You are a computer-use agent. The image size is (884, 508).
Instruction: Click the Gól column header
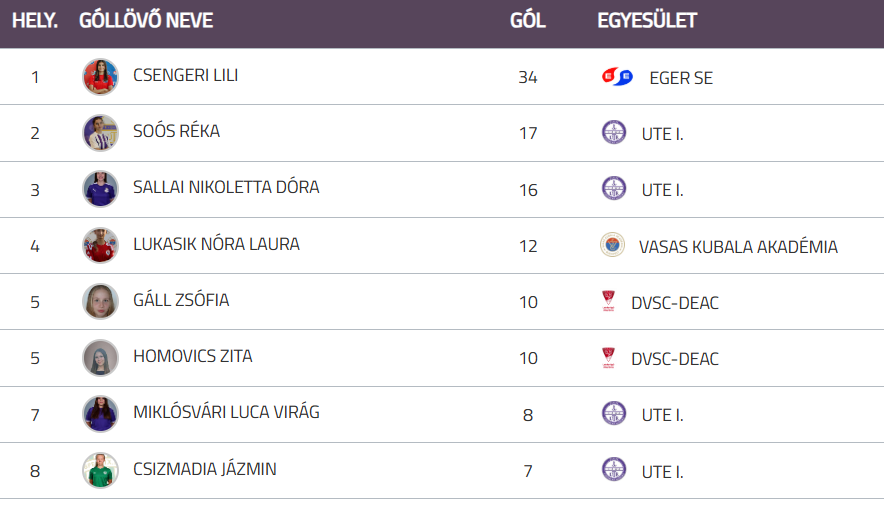coord(527,21)
